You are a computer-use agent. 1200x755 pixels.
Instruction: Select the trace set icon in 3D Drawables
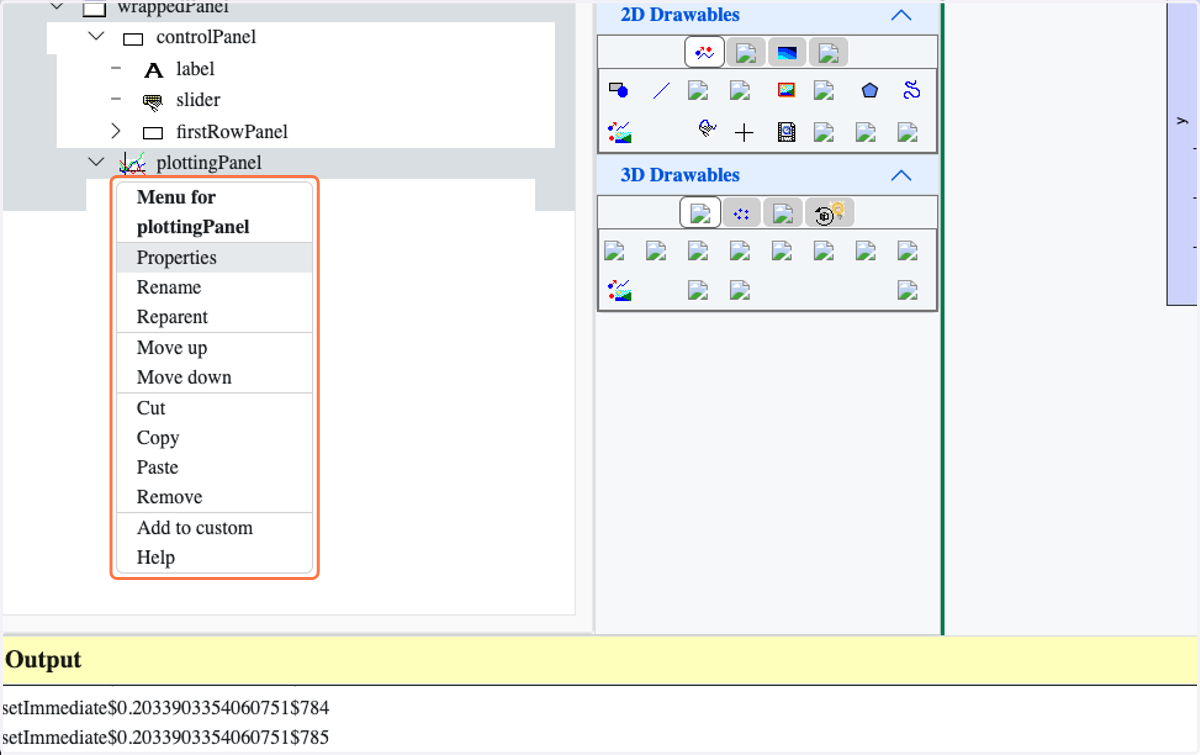619,291
